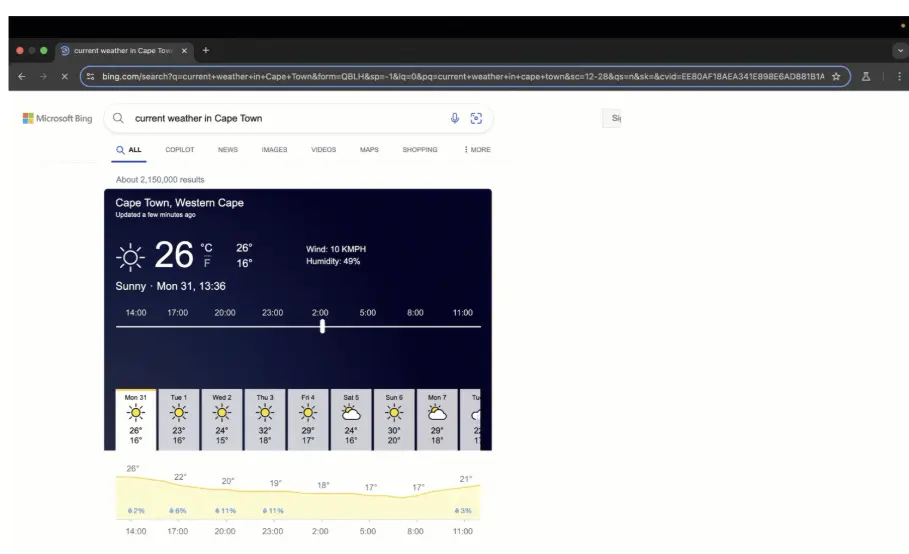The width and height of the screenshot is (909, 554).
Task: Open the tab list dropdown arrow
Action: (x=898, y=50)
